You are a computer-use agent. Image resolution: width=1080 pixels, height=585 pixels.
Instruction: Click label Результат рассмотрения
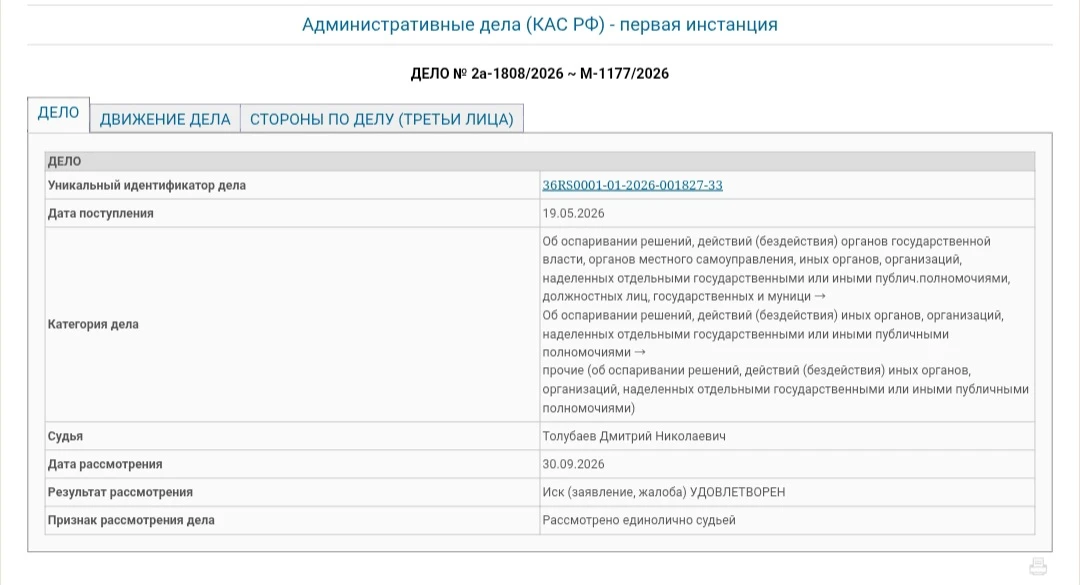pos(120,492)
